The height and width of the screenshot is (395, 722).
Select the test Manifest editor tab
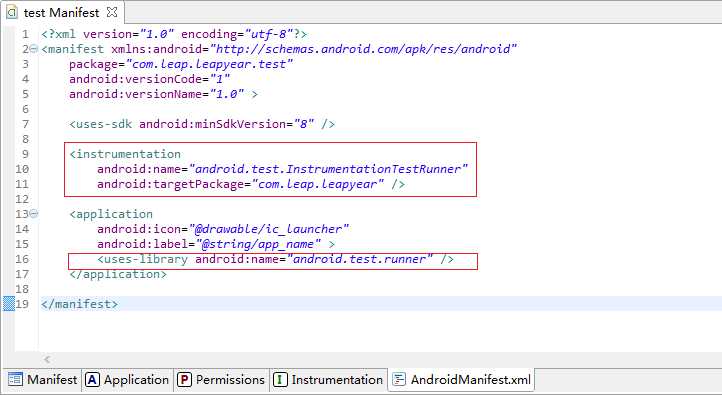point(62,12)
